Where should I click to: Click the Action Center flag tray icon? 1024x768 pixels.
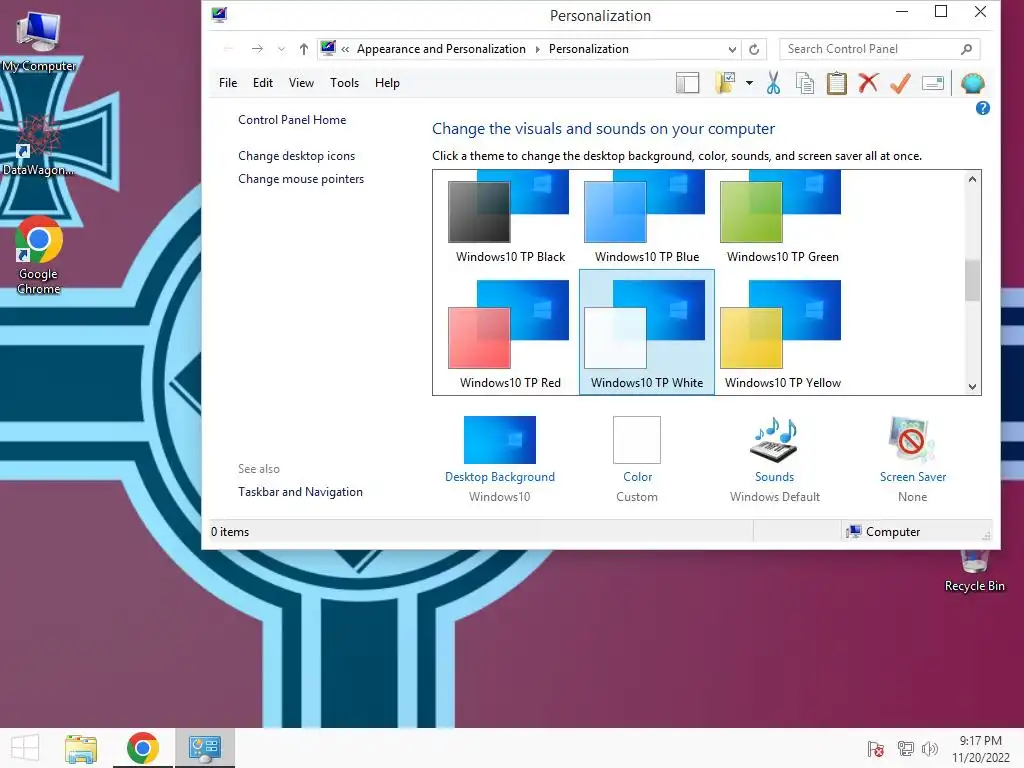tap(875, 749)
